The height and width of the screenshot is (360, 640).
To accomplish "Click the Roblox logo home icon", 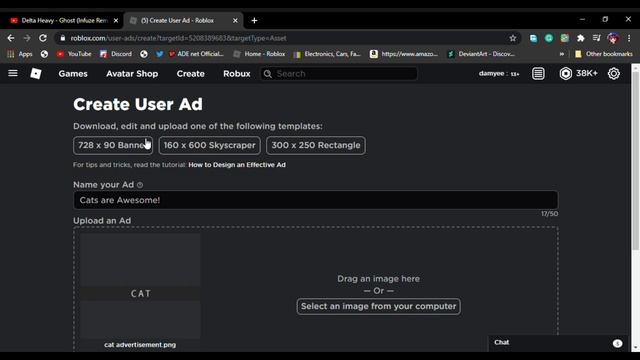I will coord(36,73).
